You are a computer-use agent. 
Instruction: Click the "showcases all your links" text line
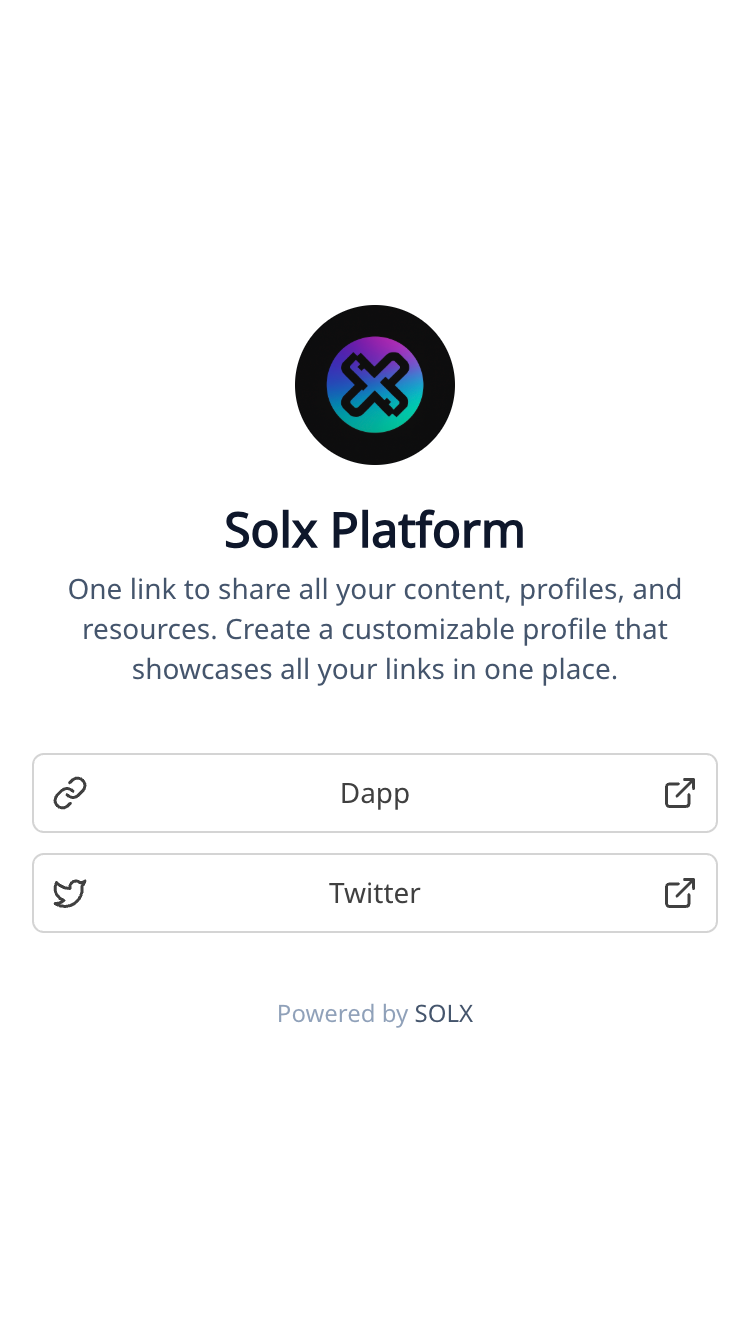(x=375, y=669)
